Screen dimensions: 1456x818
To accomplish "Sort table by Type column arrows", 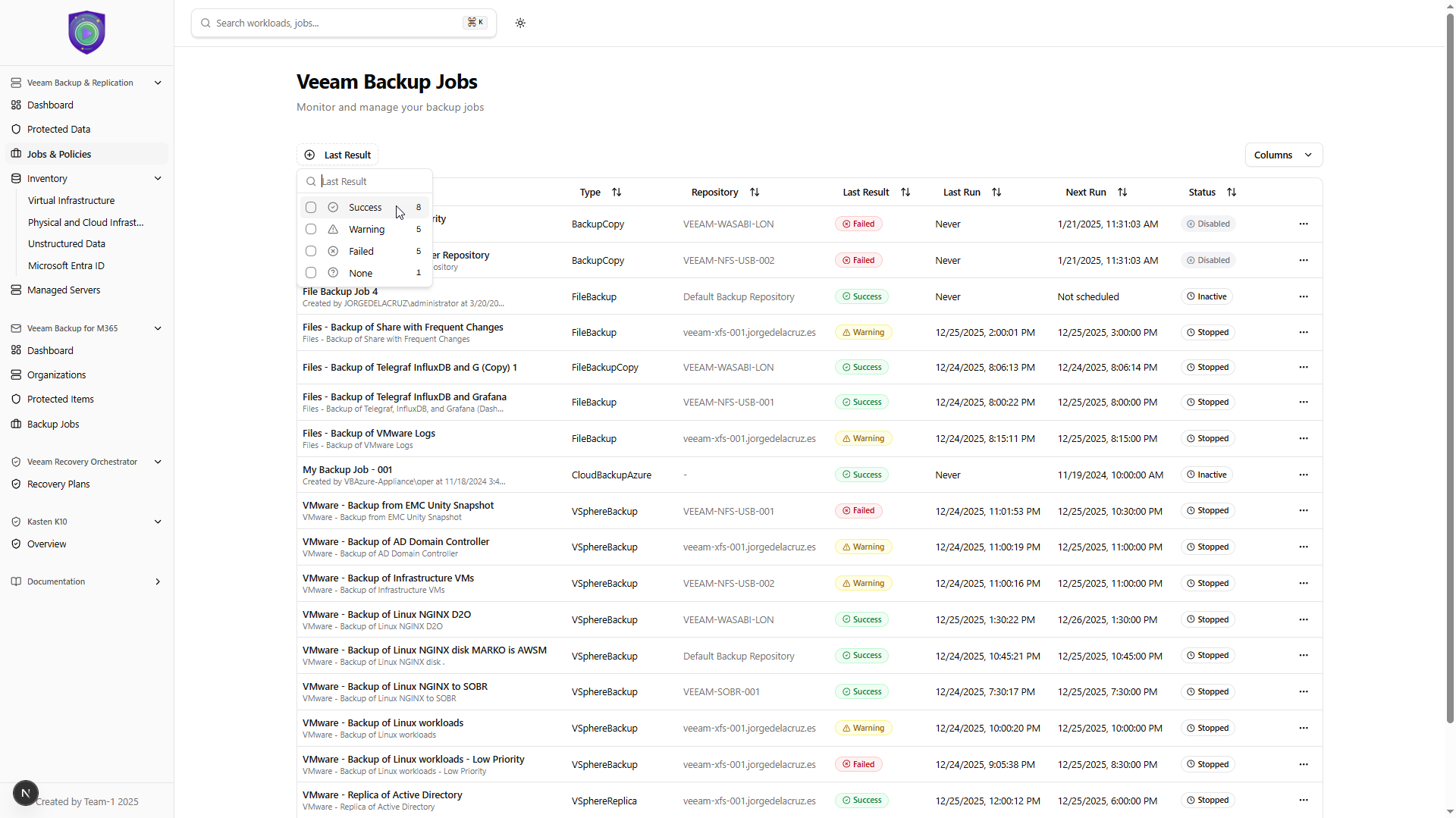I will tap(617, 193).
